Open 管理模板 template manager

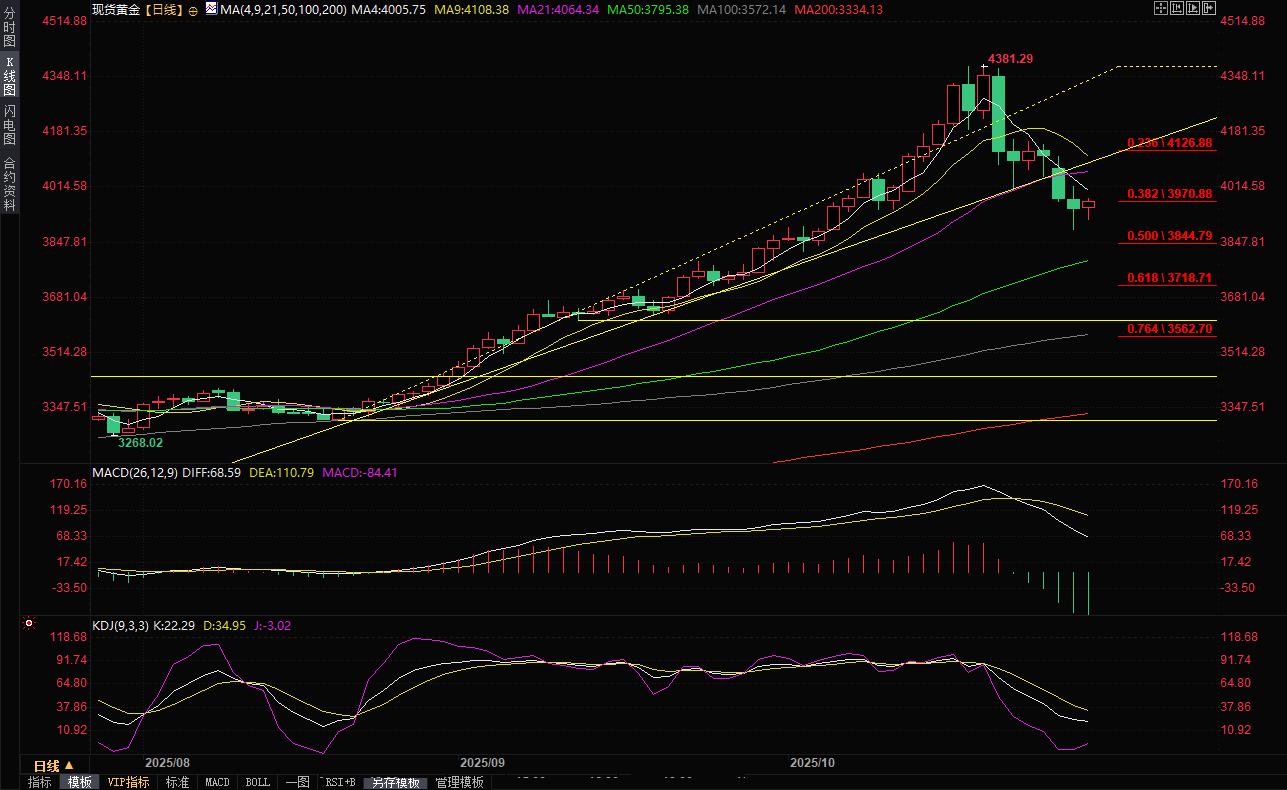point(459,782)
